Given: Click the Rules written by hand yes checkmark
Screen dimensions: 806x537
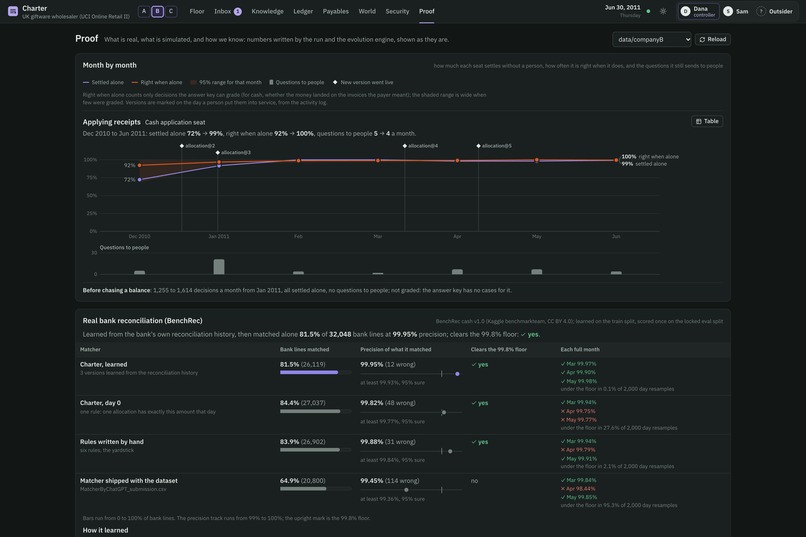Looking at the screenshot, I should click(480, 442).
